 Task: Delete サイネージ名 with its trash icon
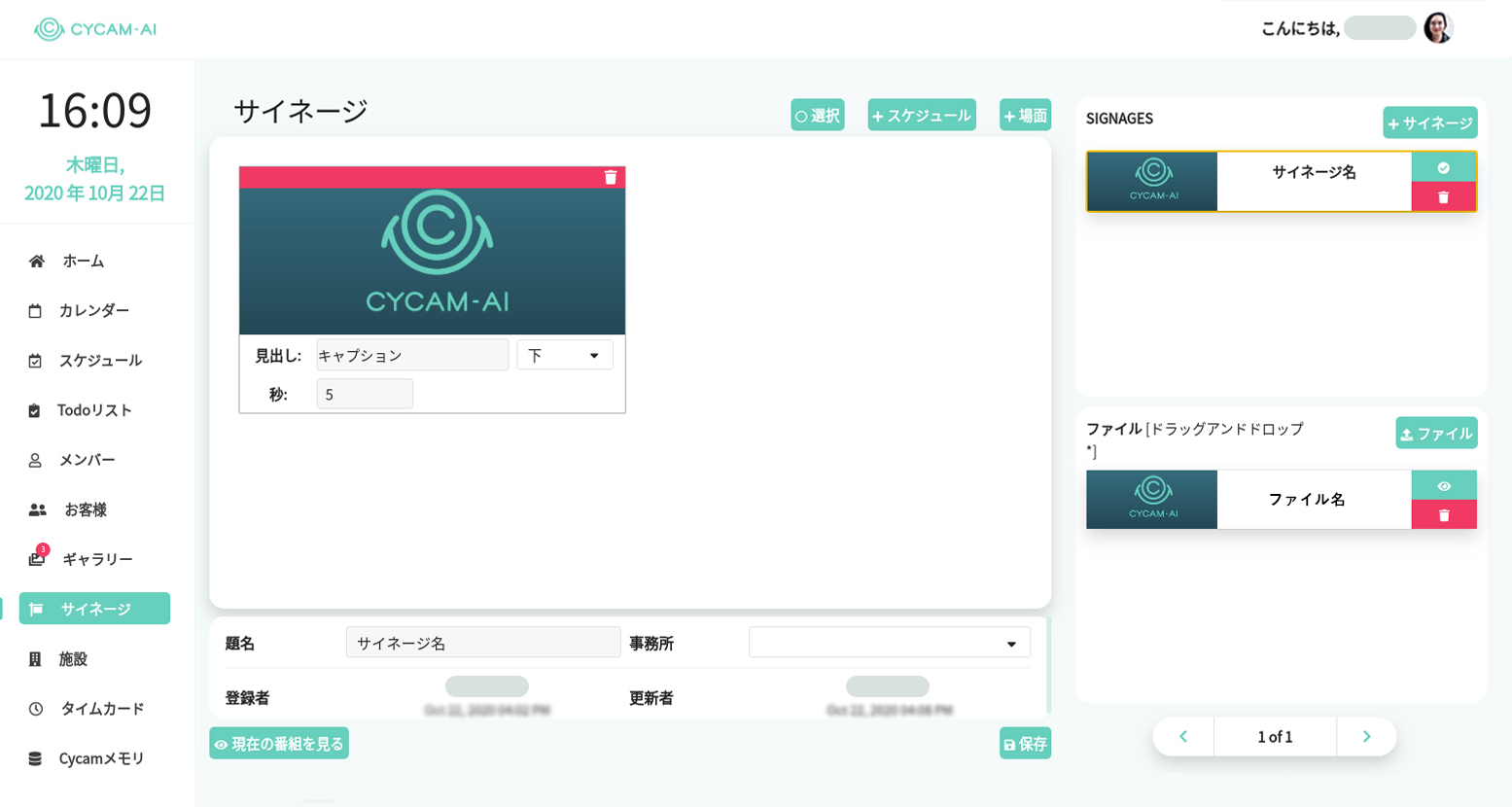tap(1444, 196)
